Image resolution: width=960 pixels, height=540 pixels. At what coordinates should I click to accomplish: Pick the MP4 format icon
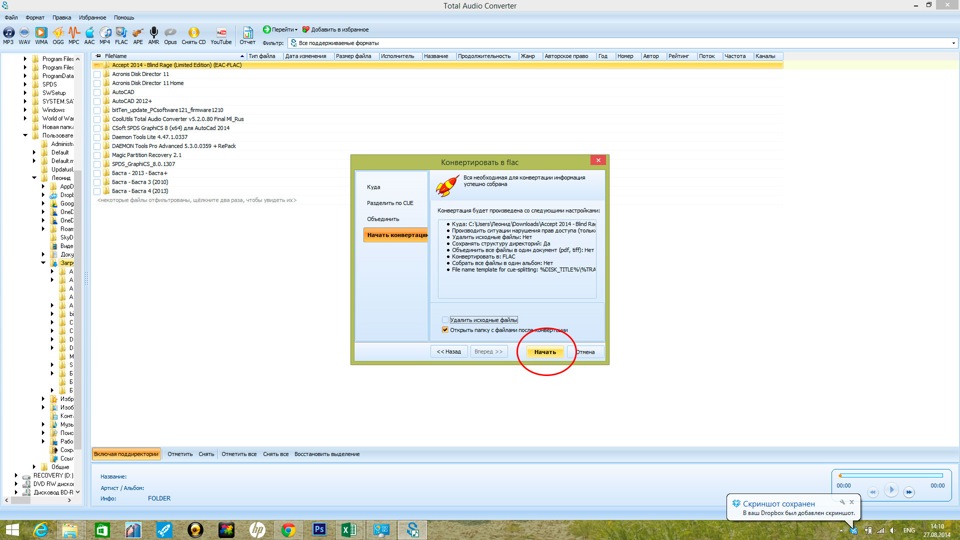(x=105, y=36)
